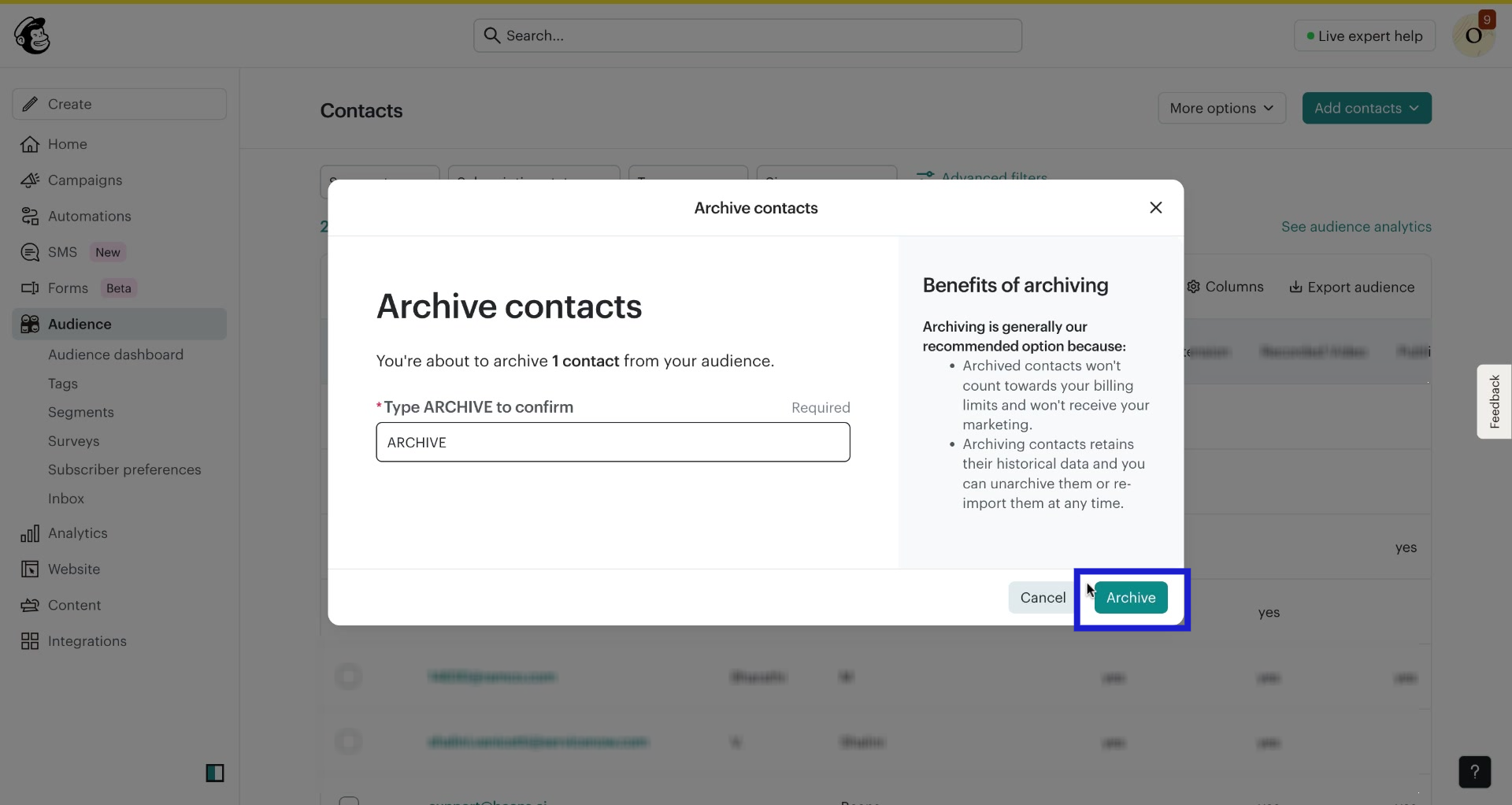Image resolution: width=1512 pixels, height=805 pixels.
Task: Select the first contact row checkbox
Action: (x=349, y=677)
